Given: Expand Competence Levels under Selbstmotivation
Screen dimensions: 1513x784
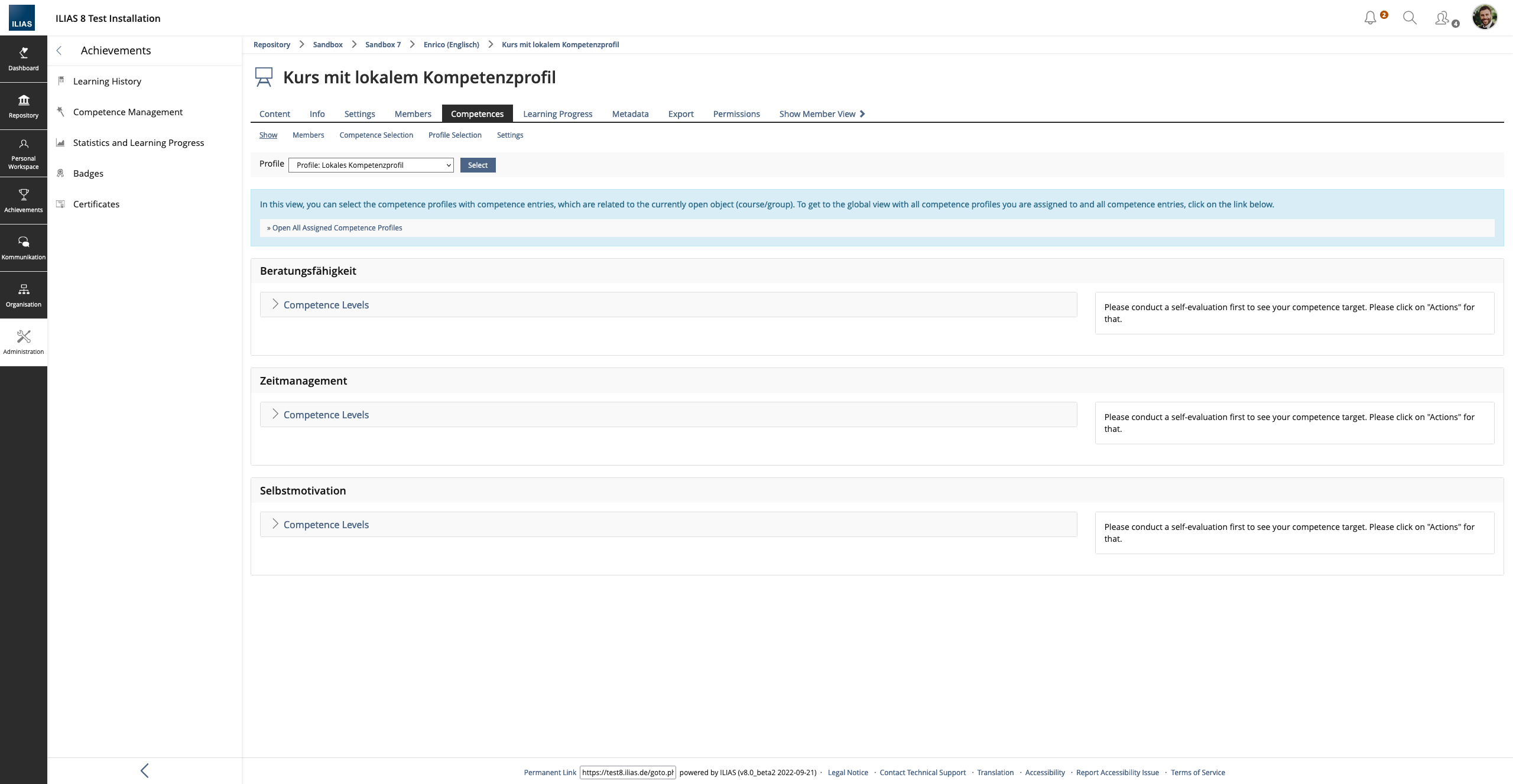Looking at the screenshot, I should (x=326, y=525).
